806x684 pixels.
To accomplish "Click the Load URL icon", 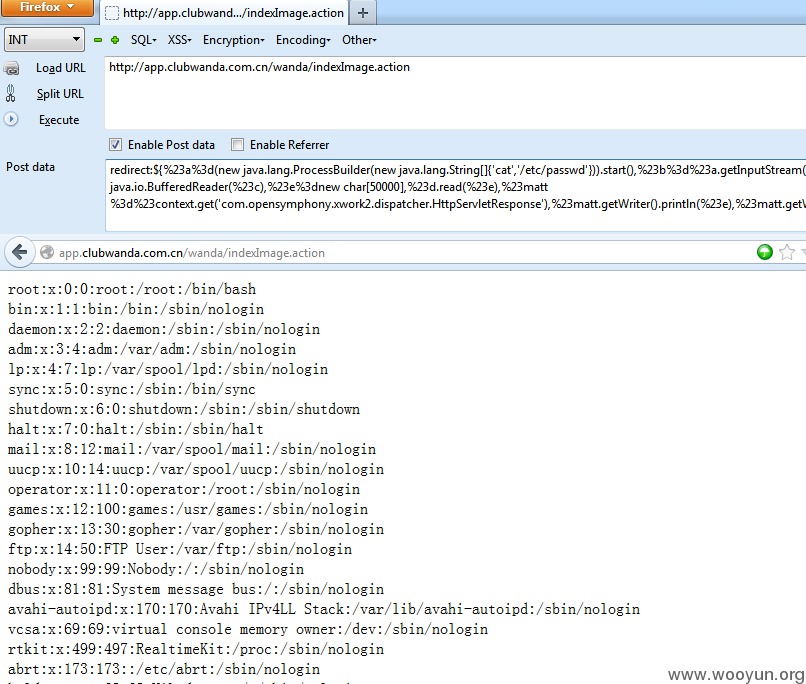I will pos(11,68).
